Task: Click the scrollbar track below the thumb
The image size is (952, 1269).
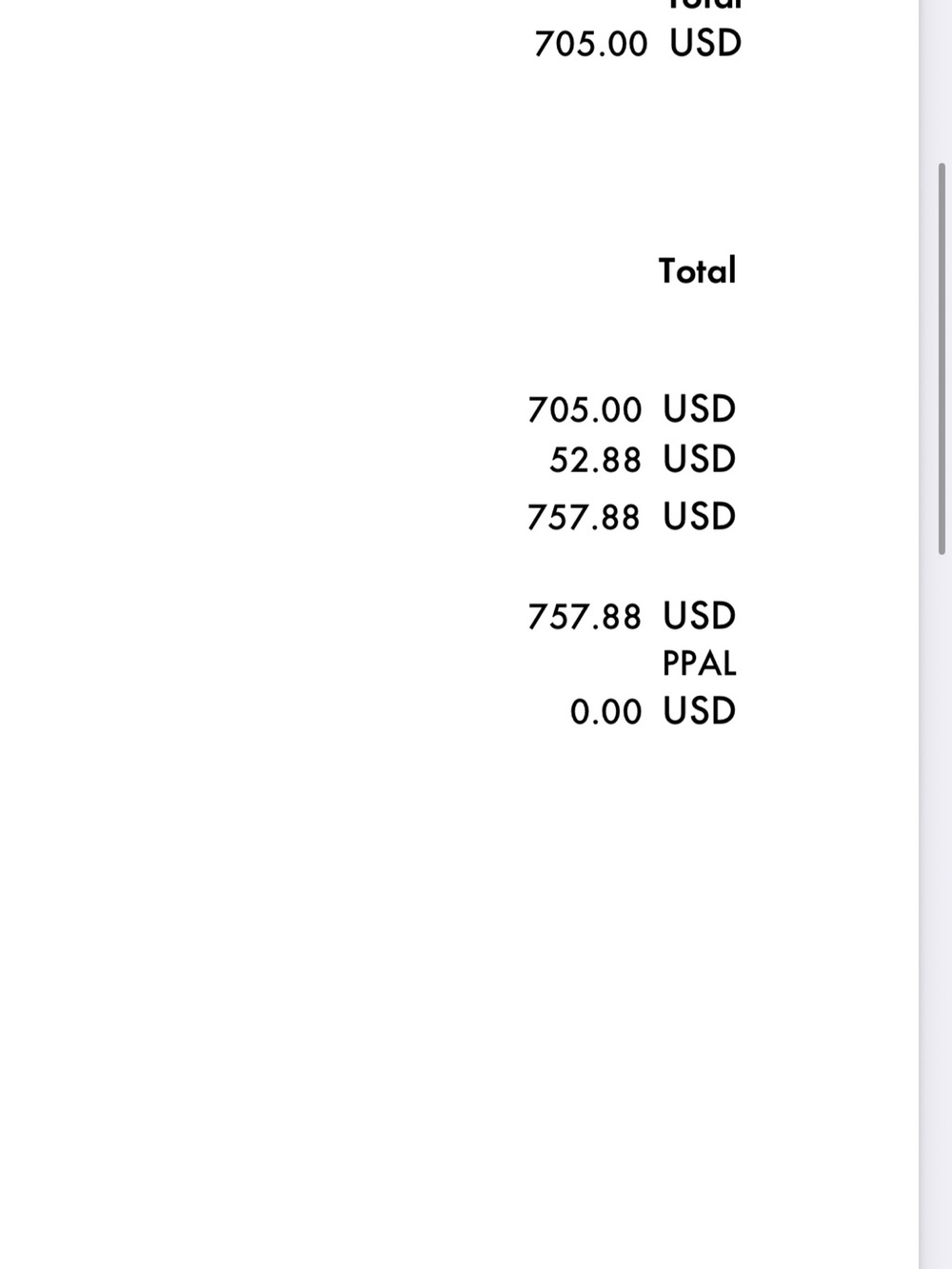Action: 942,904
